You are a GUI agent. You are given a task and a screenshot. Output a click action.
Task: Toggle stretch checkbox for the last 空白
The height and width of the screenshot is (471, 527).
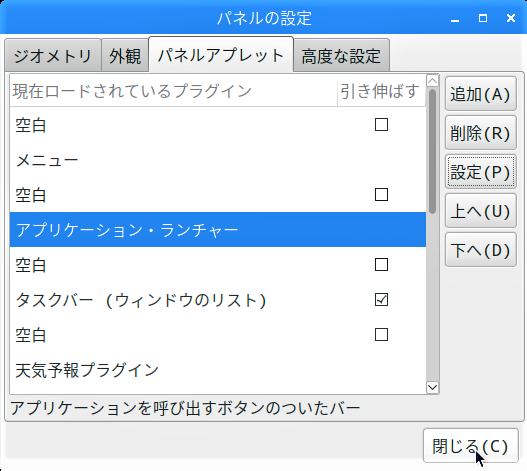(381, 335)
